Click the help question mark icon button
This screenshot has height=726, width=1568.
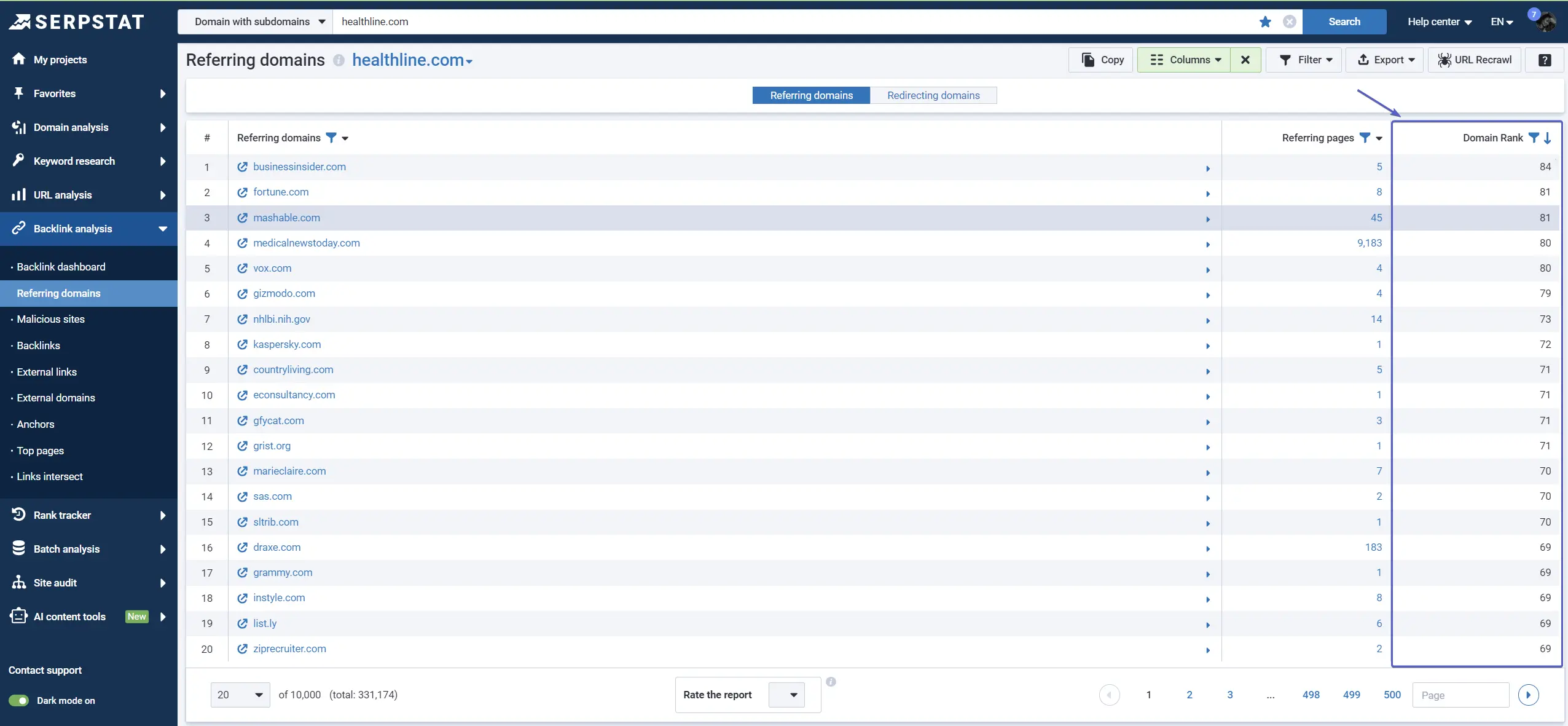(x=1544, y=60)
